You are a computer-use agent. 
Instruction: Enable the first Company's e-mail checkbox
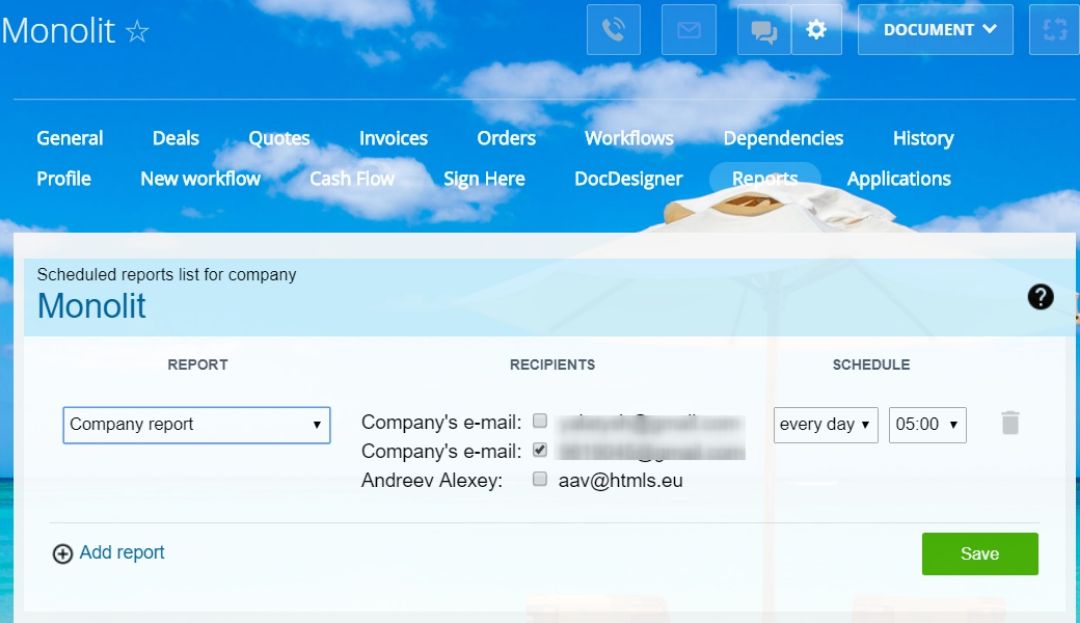tap(540, 421)
